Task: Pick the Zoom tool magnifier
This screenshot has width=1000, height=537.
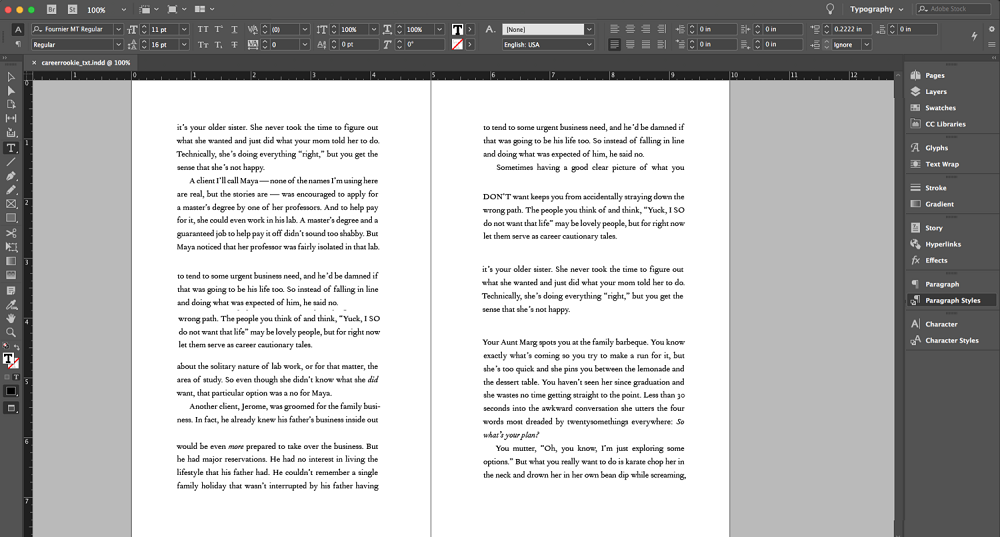Action: (x=11, y=332)
